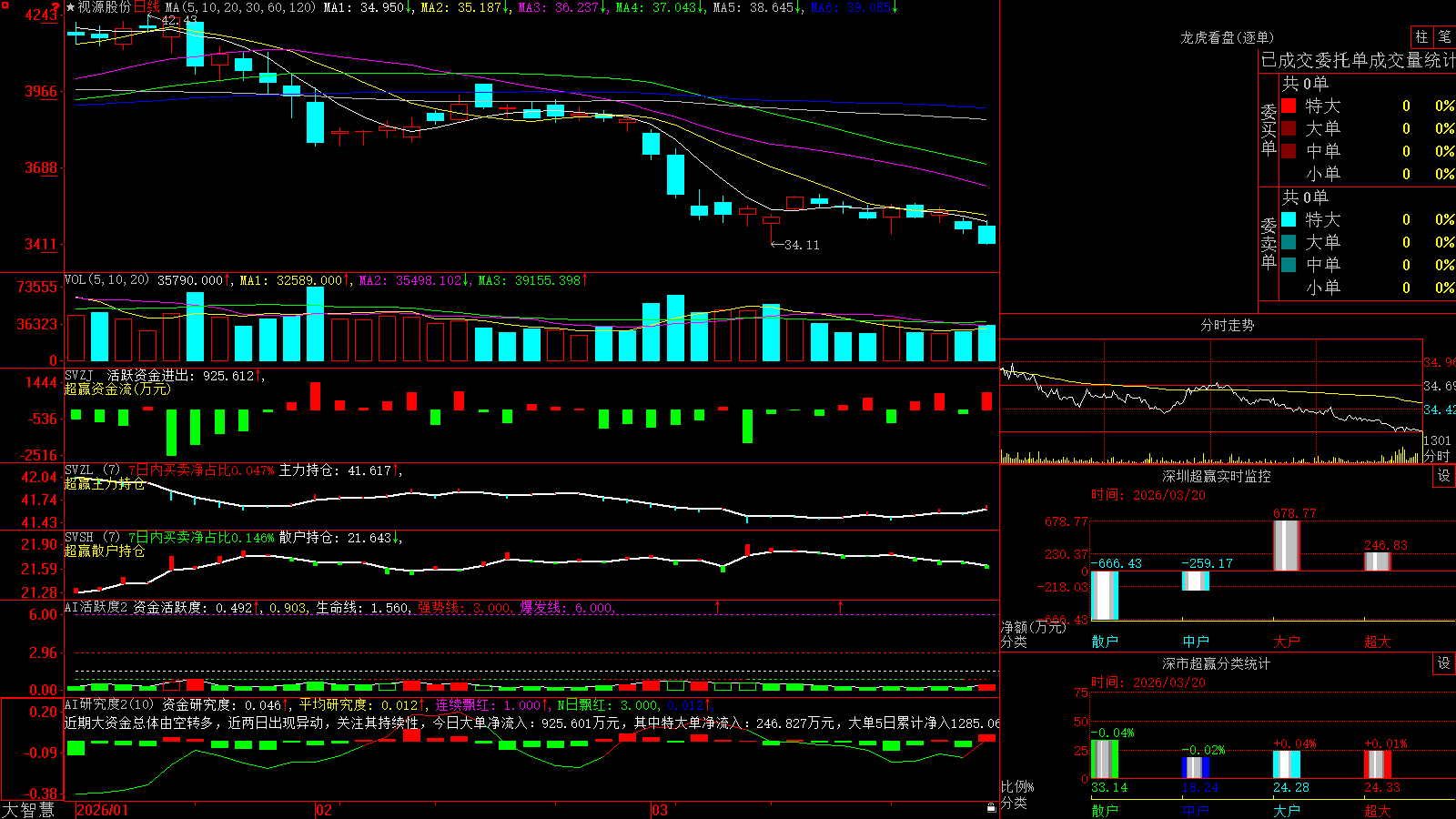1456x819 pixels.
Task: Click the 大智慧 logo at bottom-left
Action: [28, 809]
